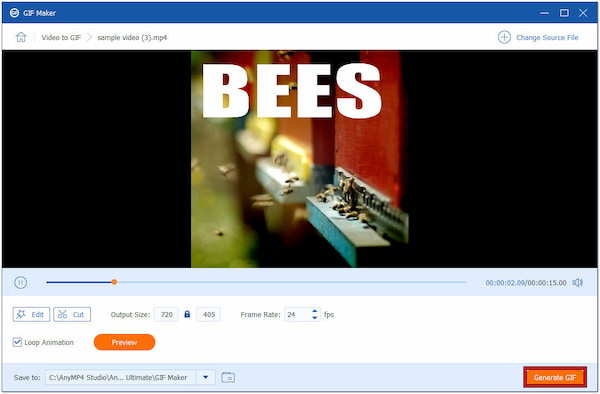Increase the frame rate with up arrow
This screenshot has height=394, width=600.
315,311
